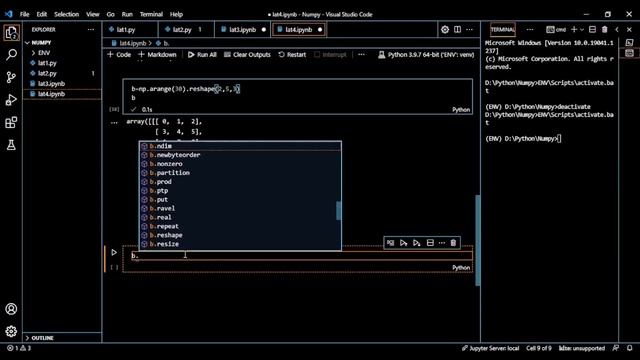Viewport: 640px width, 360px height.
Task: Open the Terminal menu
Action: (151, 14)
